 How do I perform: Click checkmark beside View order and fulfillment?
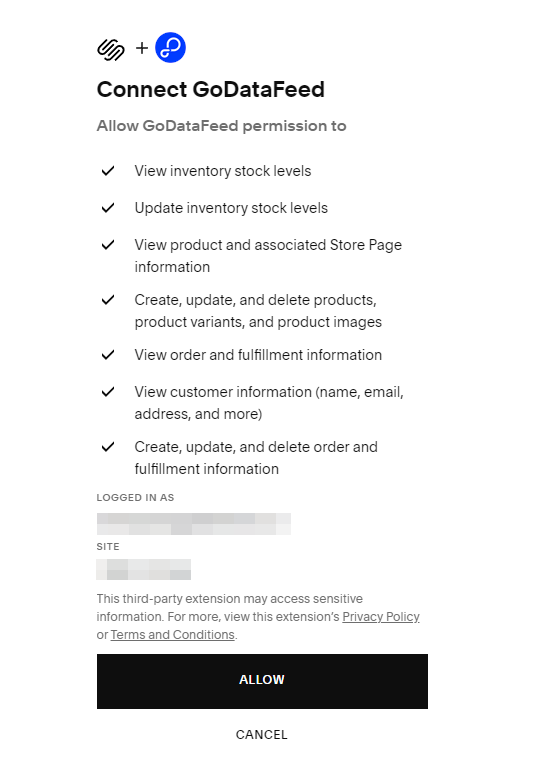click(108, 354)
